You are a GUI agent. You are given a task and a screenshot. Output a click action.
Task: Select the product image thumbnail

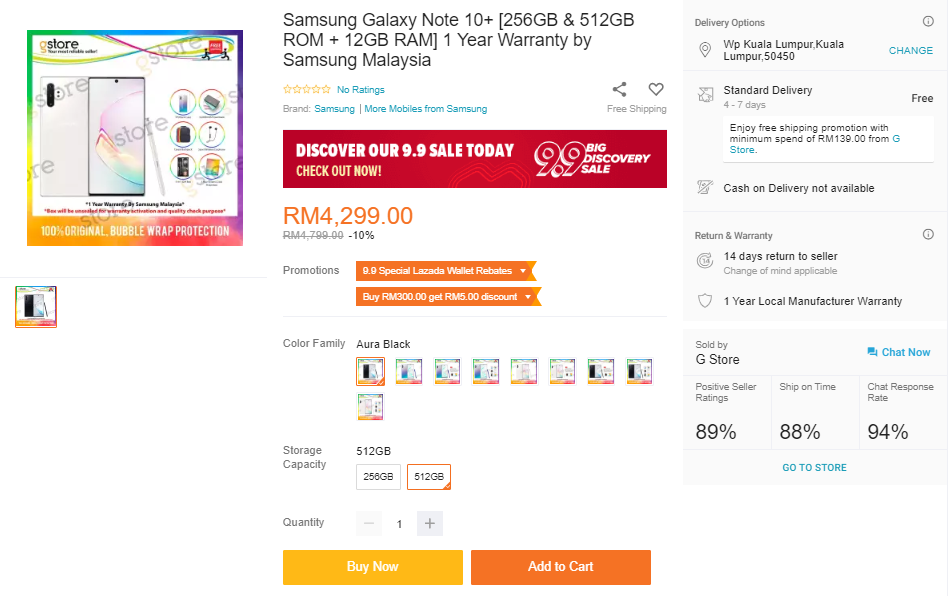[36, 306]
